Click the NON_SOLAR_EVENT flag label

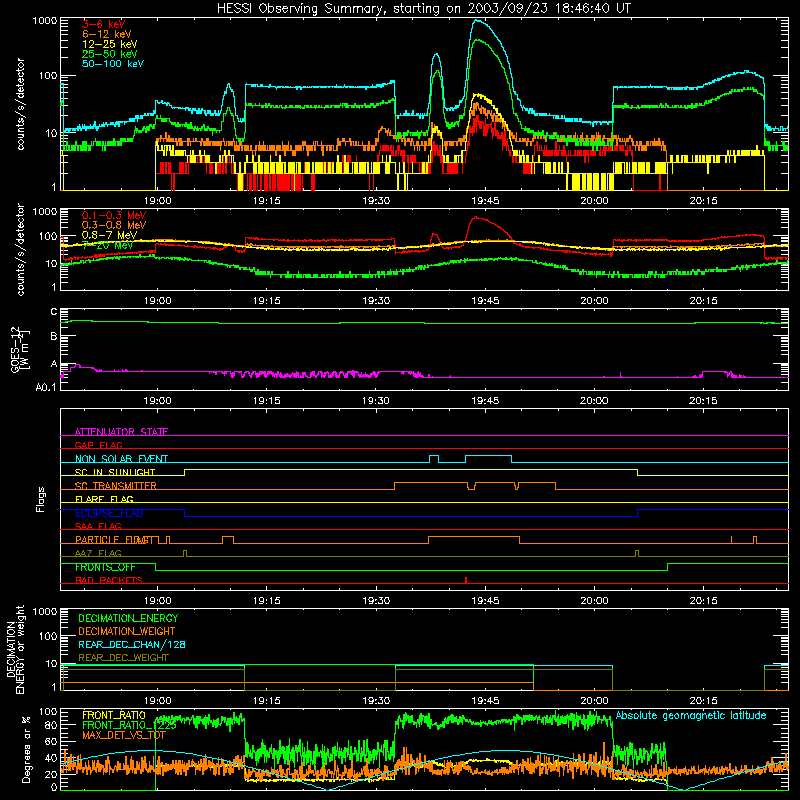(121, 459)
